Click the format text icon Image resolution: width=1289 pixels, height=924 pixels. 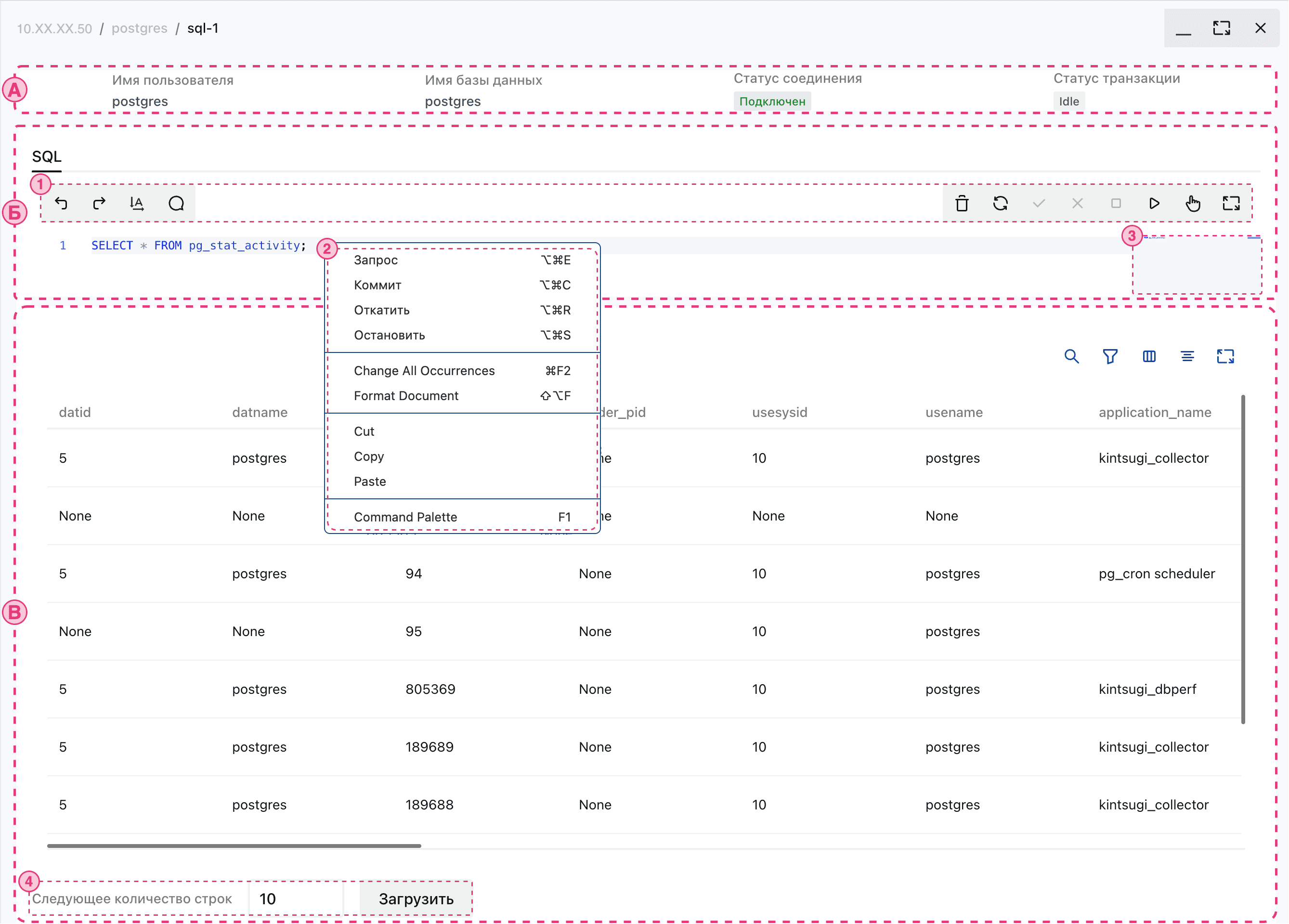(137, 204)
